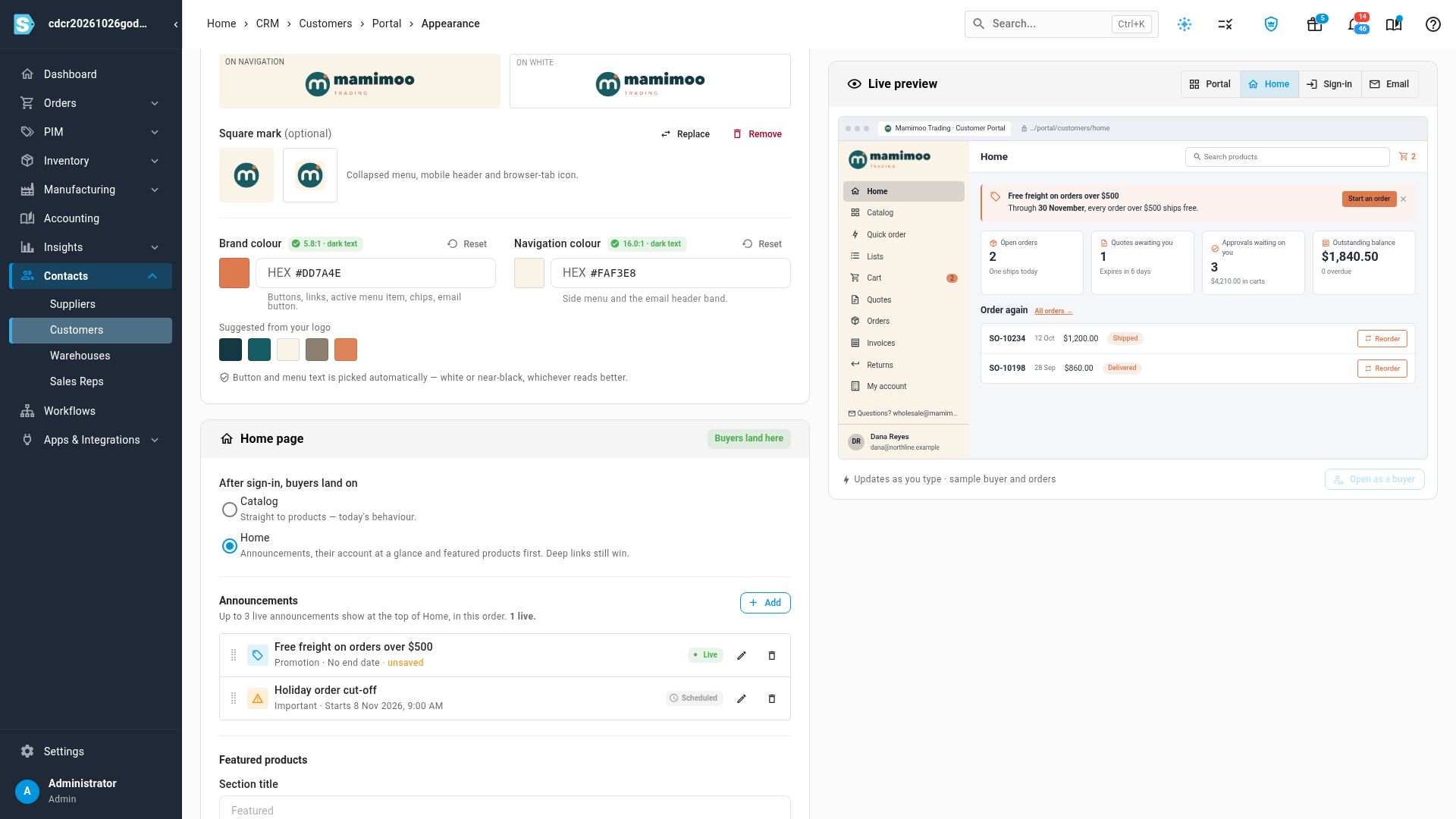Expand Apps & Integrations section
This screenshot has height=819, width=1456.
[155, 440]
